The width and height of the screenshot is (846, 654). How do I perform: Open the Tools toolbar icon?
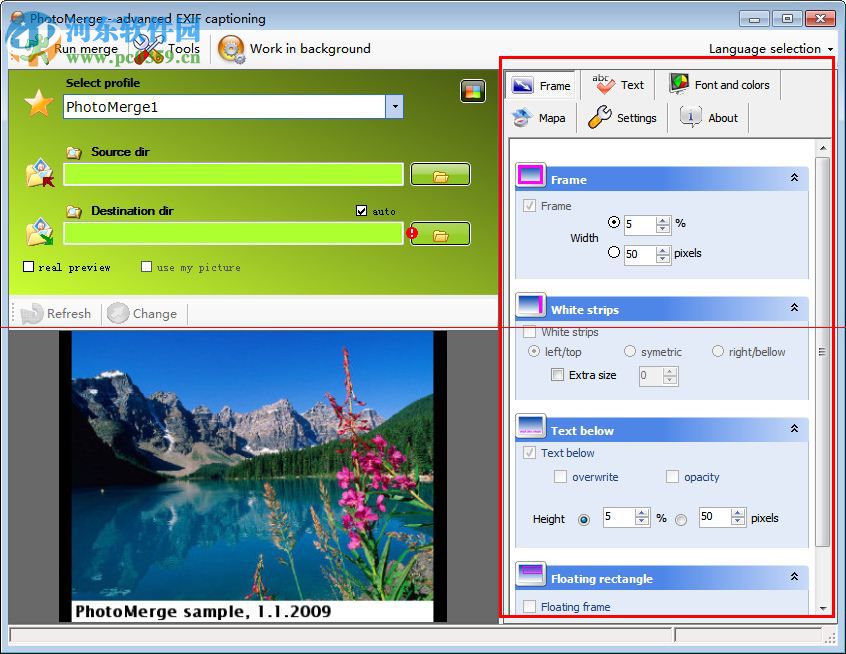[x=148, y=49]
